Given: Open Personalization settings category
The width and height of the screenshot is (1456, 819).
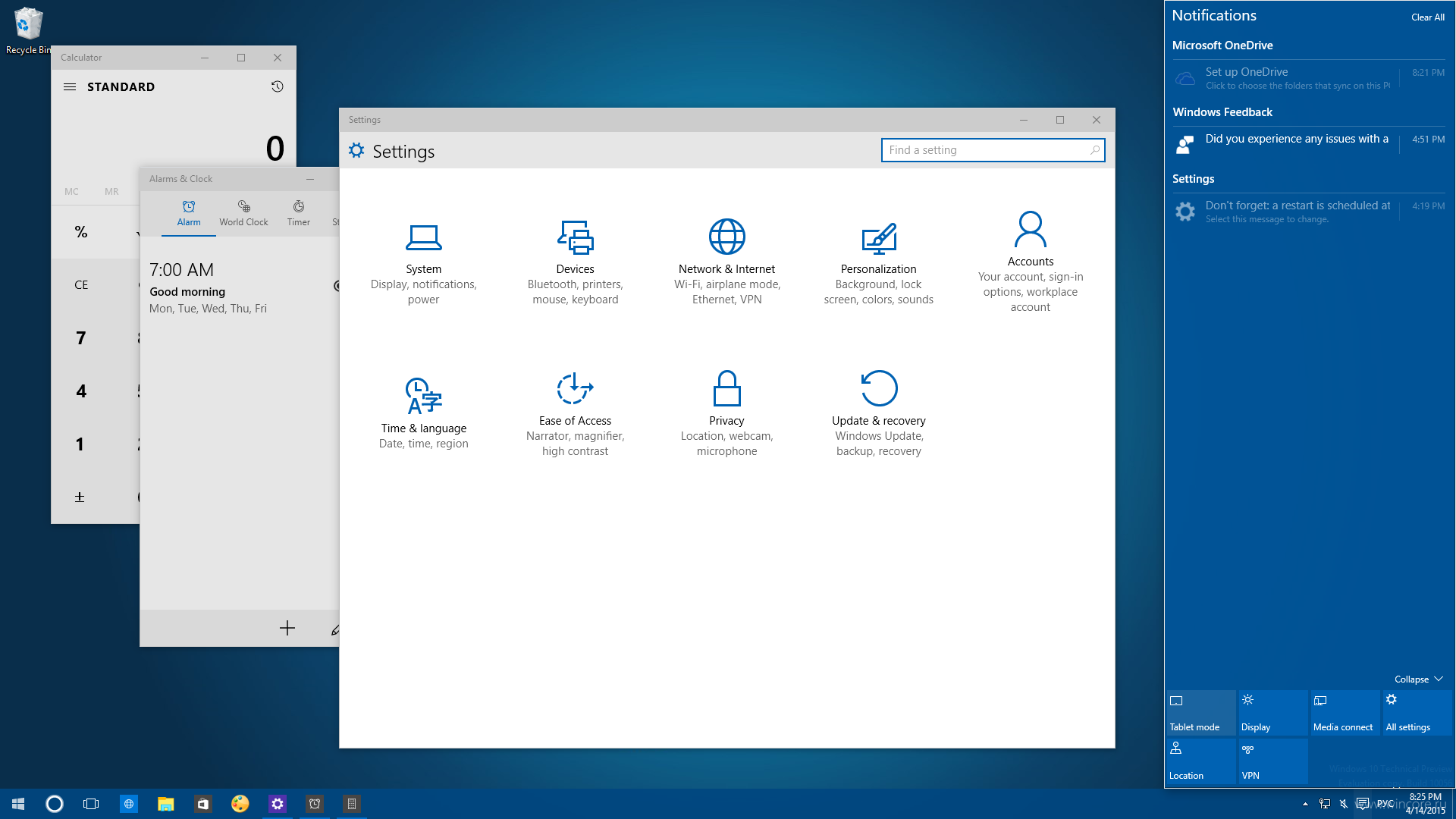Looking at the screenshot, I should pyautogui.click(x=878, y=264).
